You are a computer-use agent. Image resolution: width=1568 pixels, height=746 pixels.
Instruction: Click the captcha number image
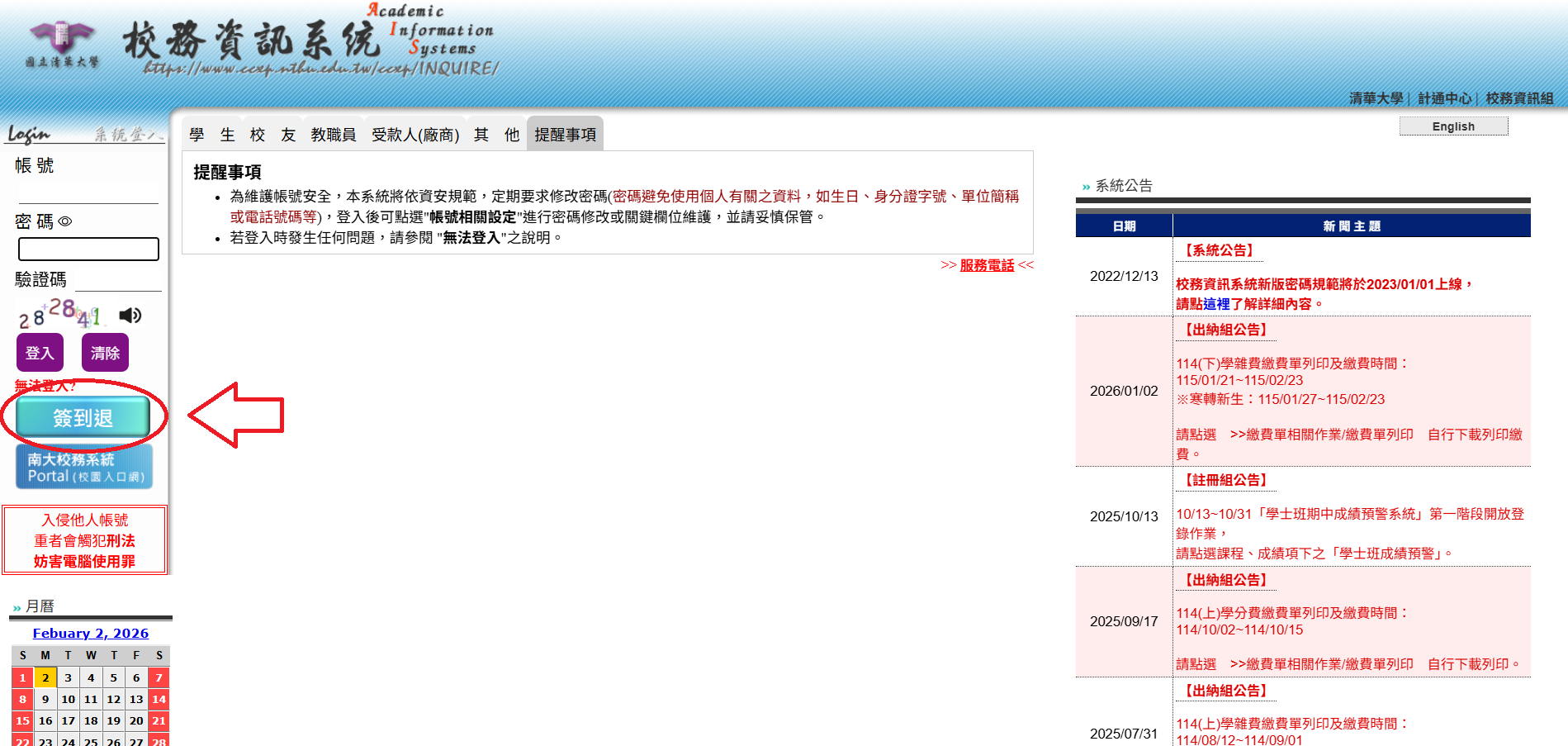pyautogui.click(x=60, y=314)
